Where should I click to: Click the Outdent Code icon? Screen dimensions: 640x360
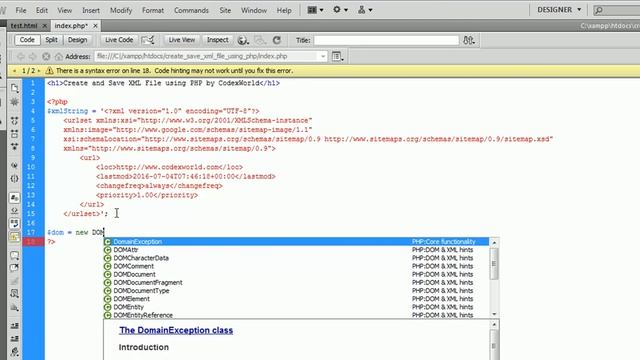point(15,338)
